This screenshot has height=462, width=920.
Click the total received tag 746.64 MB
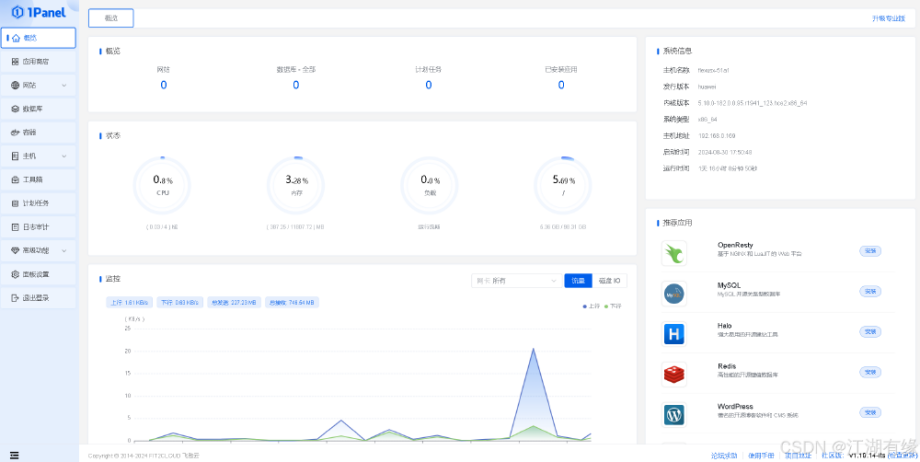[292, 303]
